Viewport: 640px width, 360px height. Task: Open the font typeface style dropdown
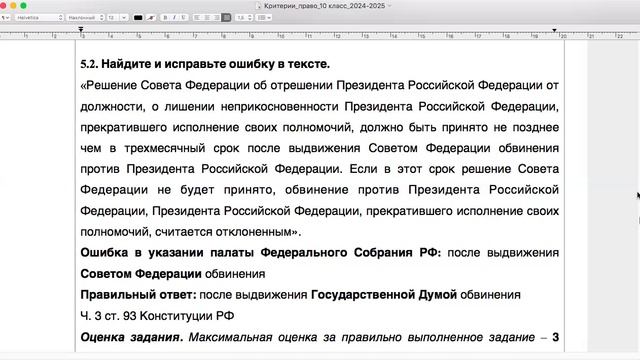tap(85, 18)
